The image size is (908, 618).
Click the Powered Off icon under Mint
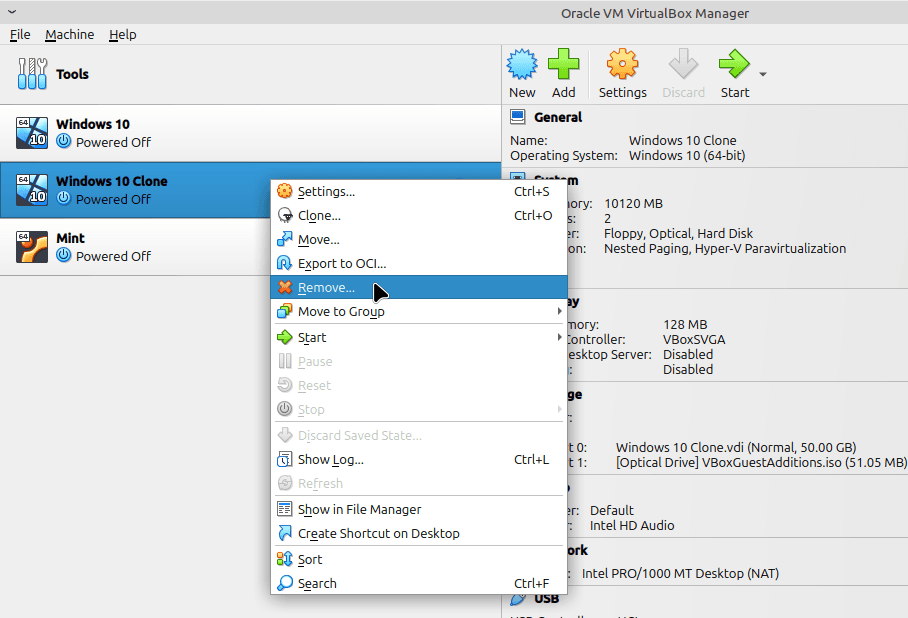click(64, 255)
